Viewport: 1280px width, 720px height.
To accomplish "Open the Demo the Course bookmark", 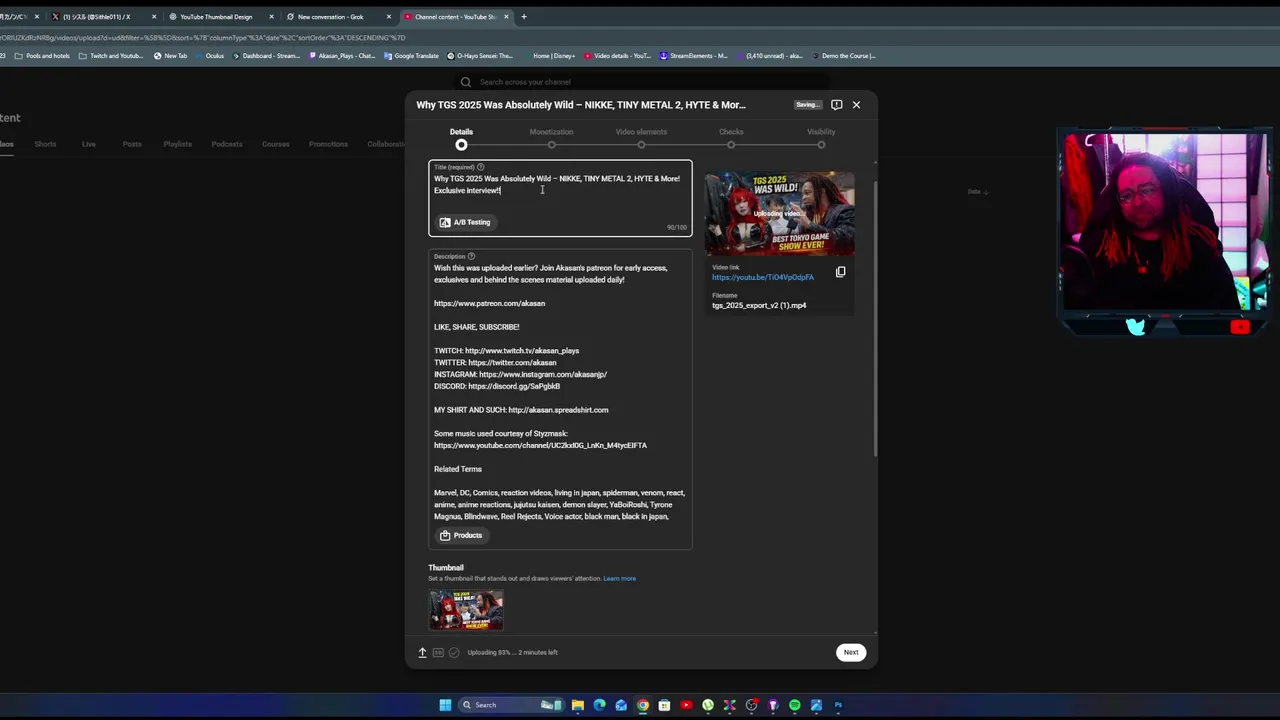I will tap(843, 56).
